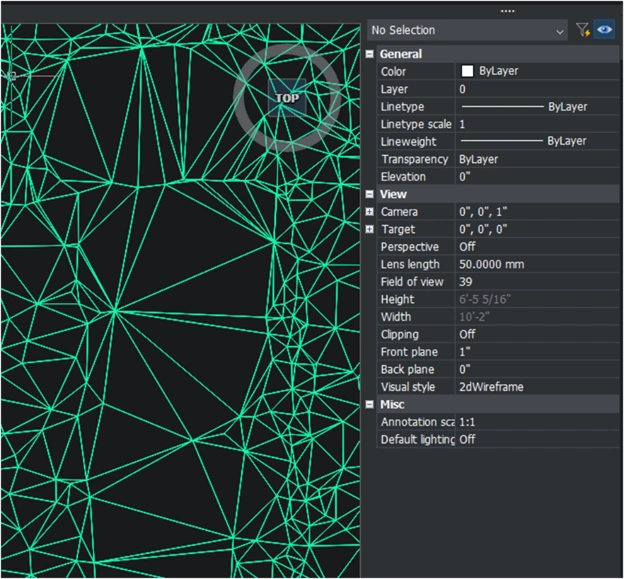This screenshot has width=624, height=579.
Task: Edit the Lens length 50.0000 mm value
Action: (x=537, y=264)
